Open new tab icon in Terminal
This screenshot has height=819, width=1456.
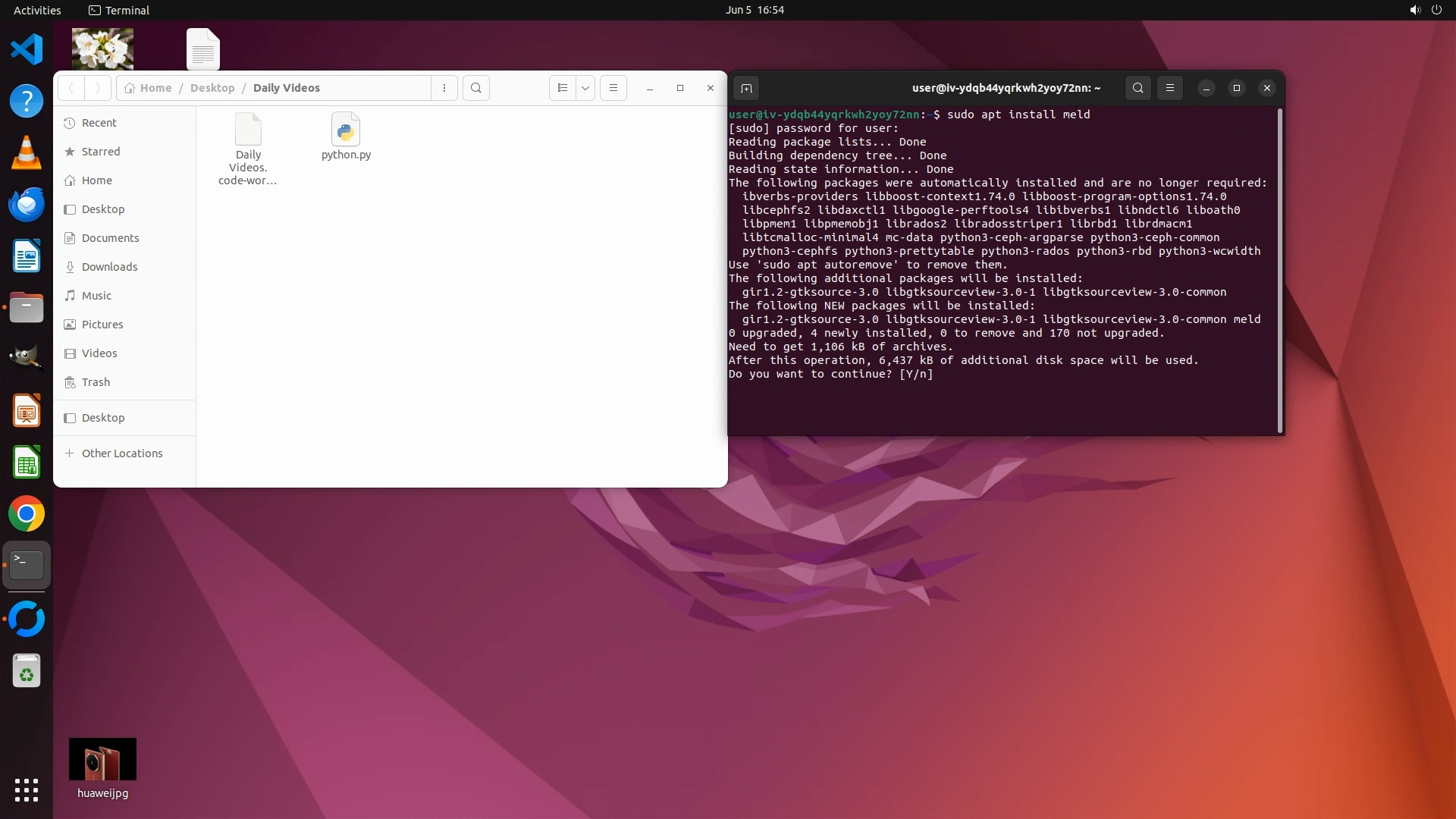click(x=746, y=88)
